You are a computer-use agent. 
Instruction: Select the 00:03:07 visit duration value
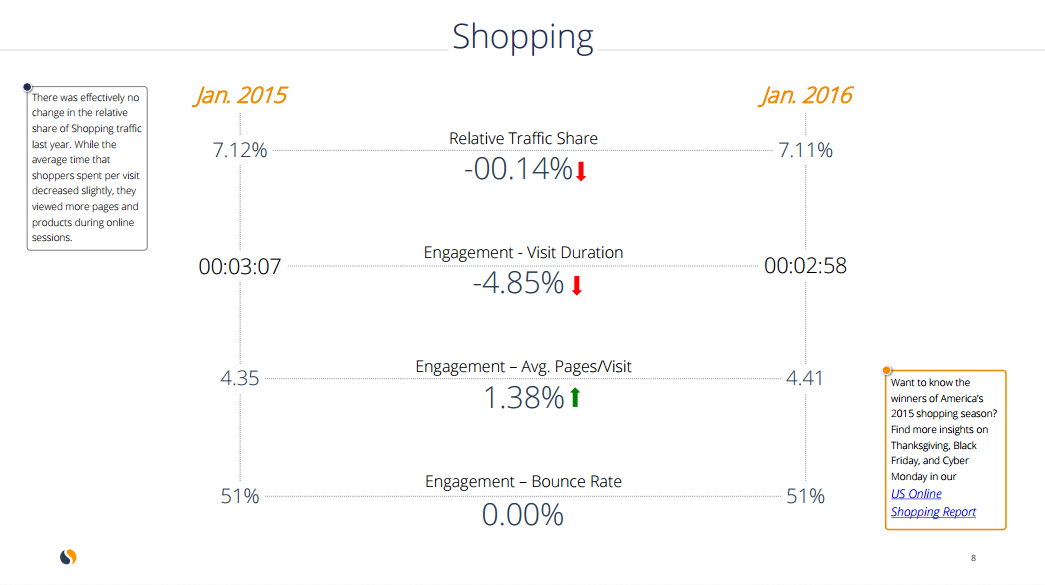[240, 267]
